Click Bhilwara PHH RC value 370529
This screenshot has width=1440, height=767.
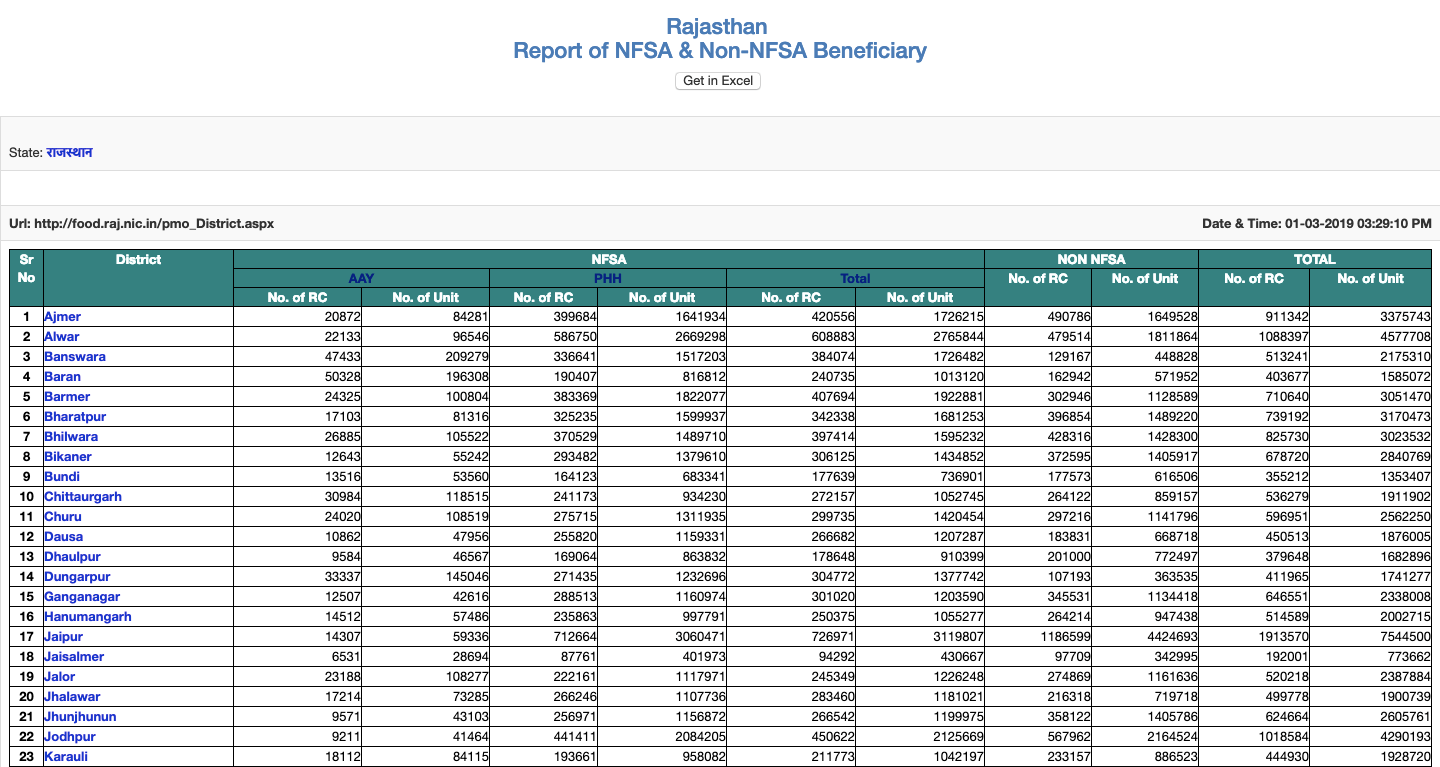(575, 437)
